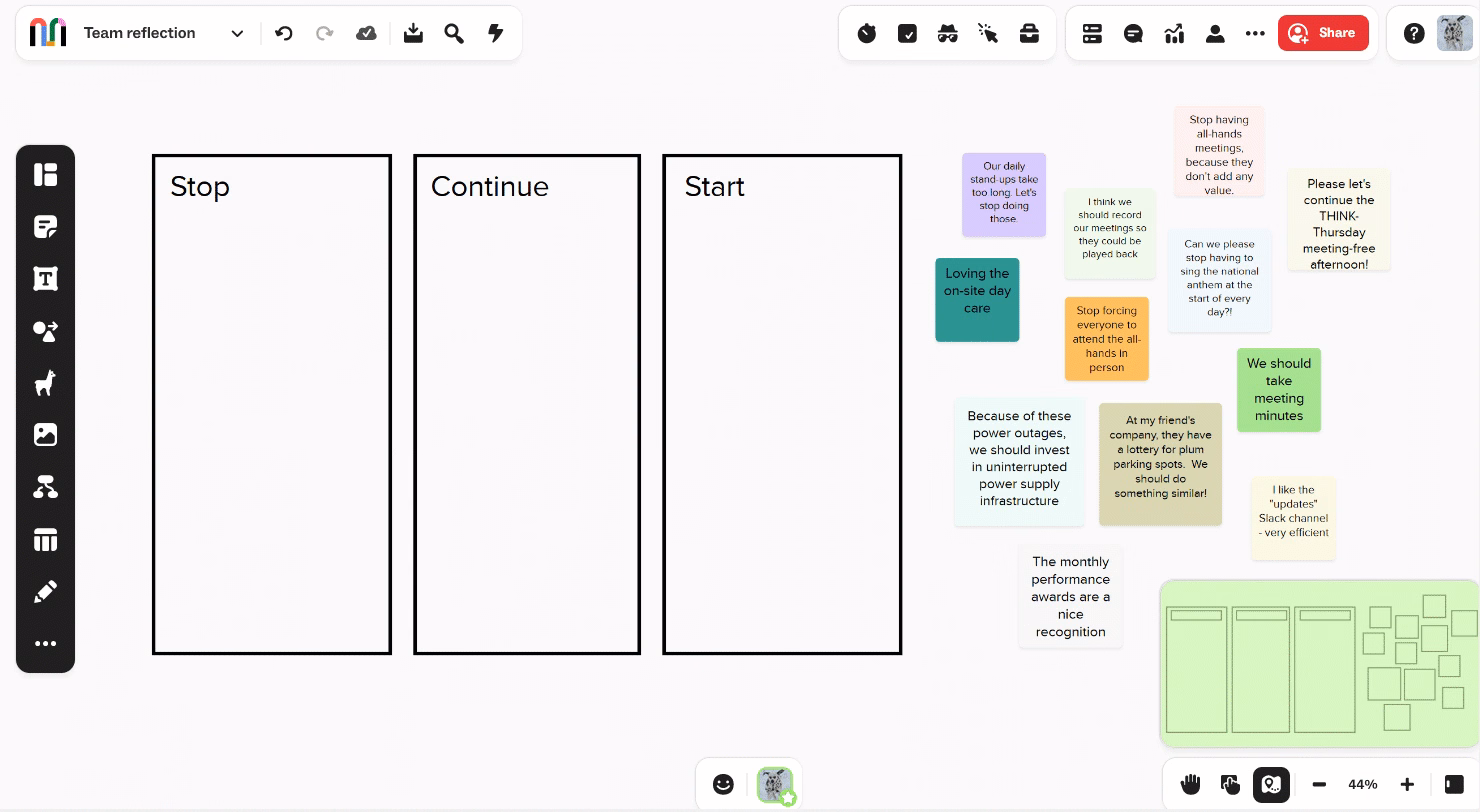Toggle hand move mode at bottom right
1480x812 pixels.
pyautogui.click(x=1190, y=784)
